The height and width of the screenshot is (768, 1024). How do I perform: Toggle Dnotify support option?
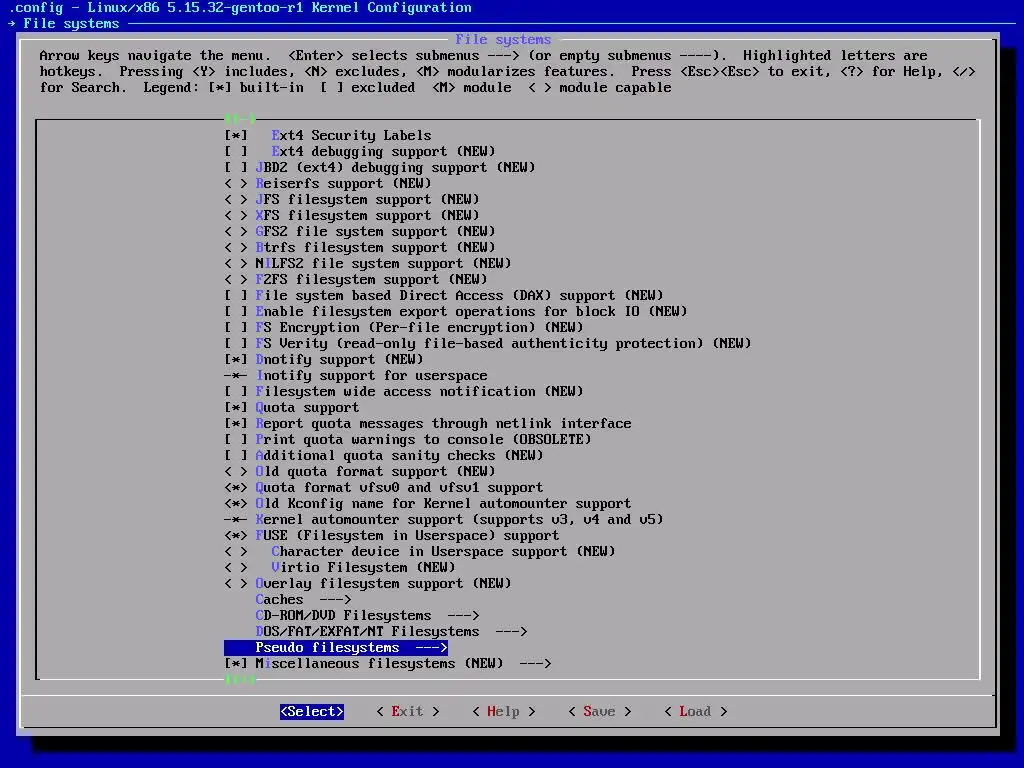point(324,359)
